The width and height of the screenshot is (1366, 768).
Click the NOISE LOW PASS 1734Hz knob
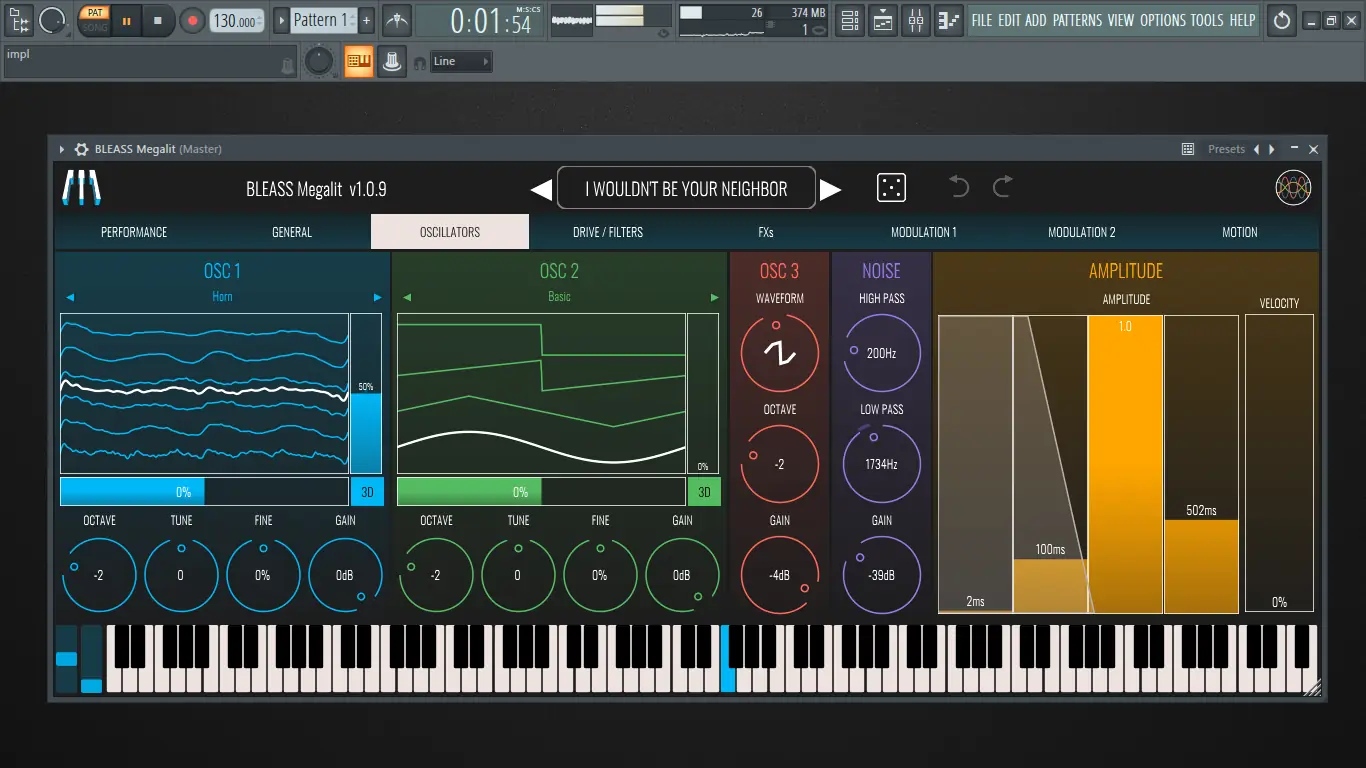882,464
